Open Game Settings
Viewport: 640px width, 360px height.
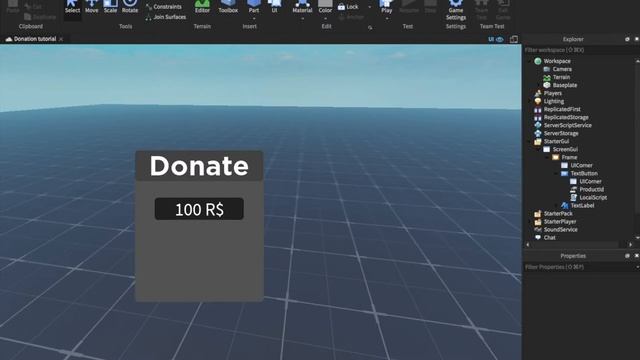(456, 10)
